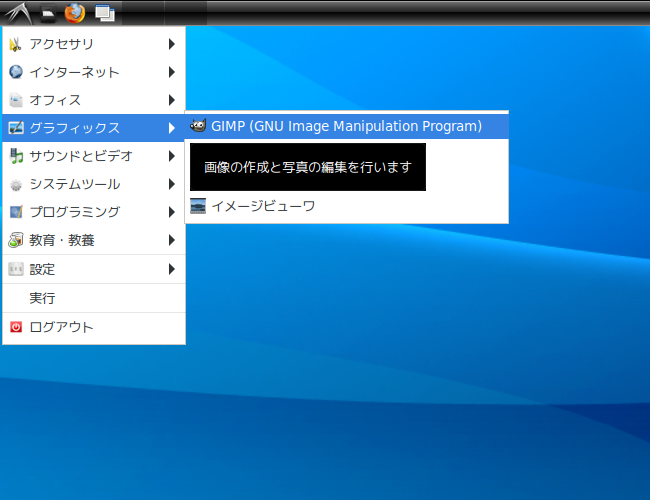650x500 pixels.
Task: Choose 実行 from the menu
Action: pos(94,298)
